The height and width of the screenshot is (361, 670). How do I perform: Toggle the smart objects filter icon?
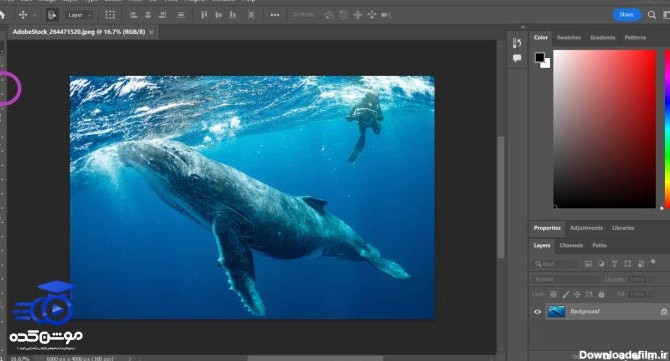tap(641, 264)
